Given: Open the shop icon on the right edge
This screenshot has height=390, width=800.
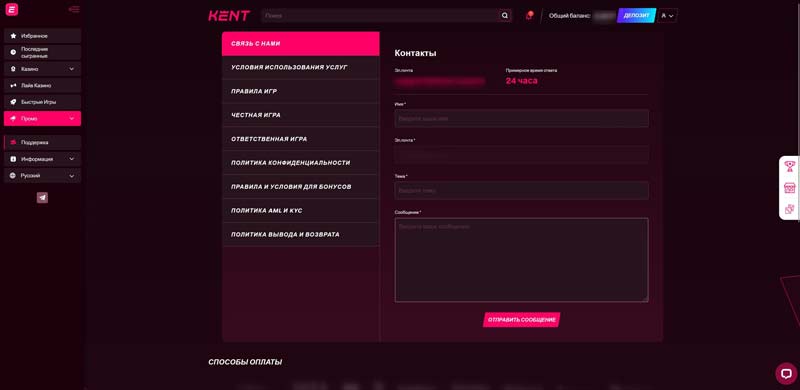Looking at the screenshot, I should click(x=789, y=187).
